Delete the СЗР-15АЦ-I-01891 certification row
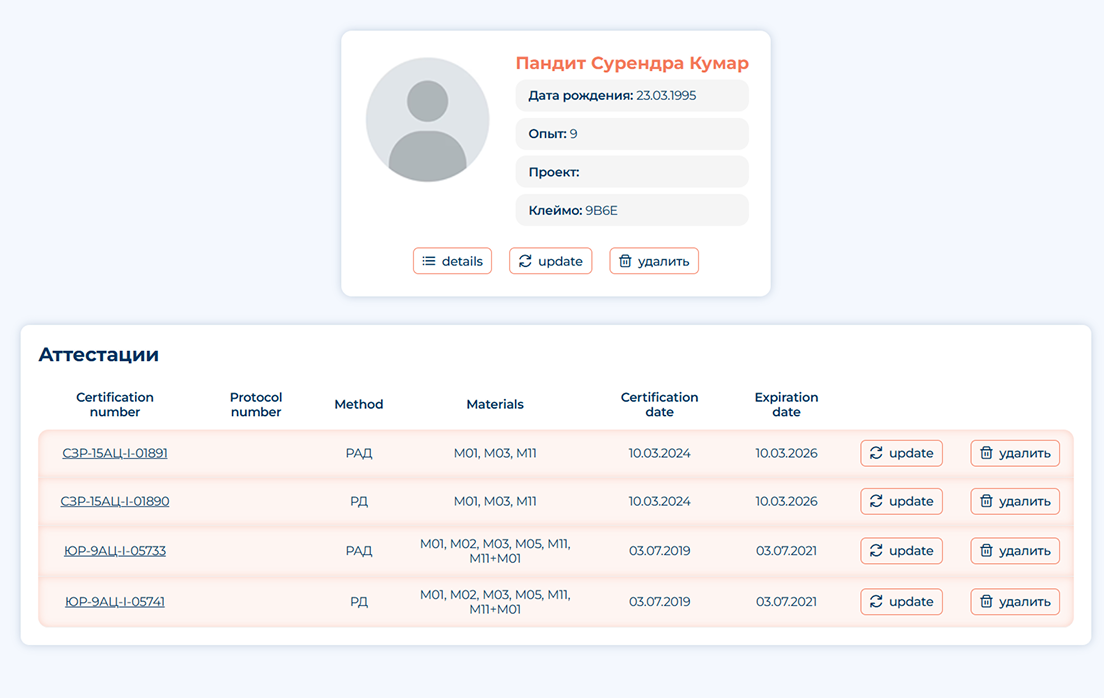 pyautogui.click(x=1014, y=453)
